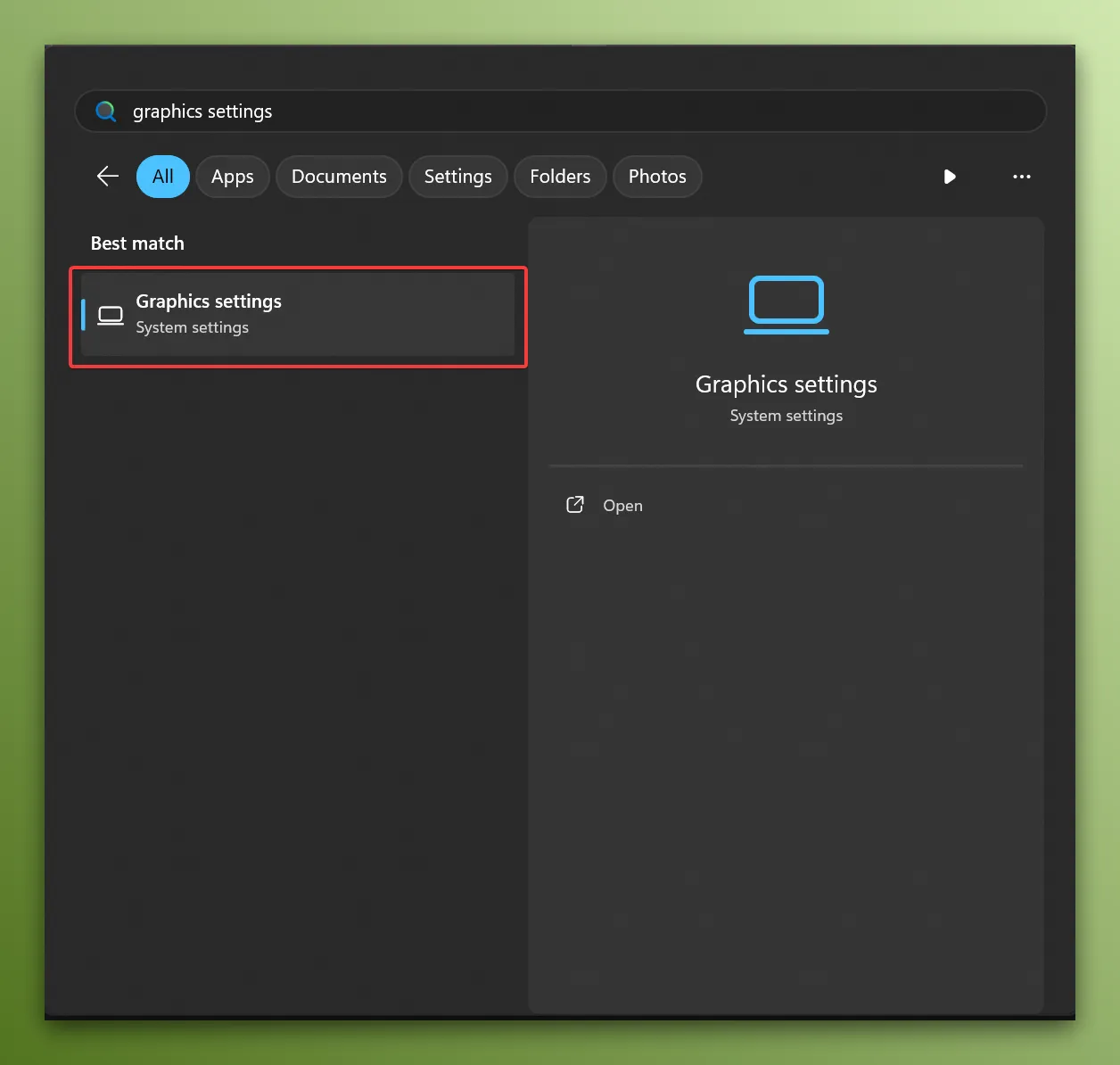Screen dimensions: 1120x1065
Task: Click the Photos filter pill icon area
Action: 657,177
